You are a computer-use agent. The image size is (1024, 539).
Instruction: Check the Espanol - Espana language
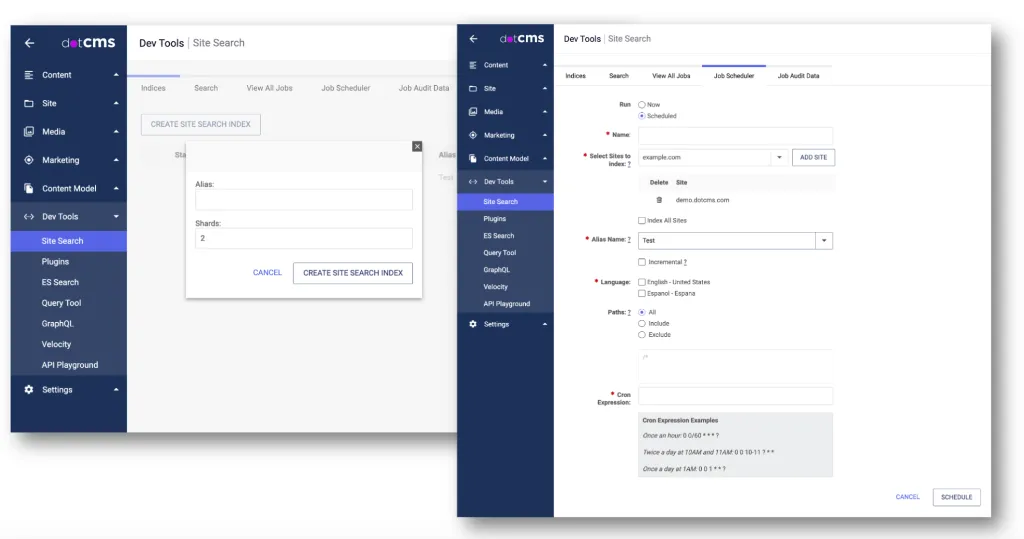tap(642, 293)
